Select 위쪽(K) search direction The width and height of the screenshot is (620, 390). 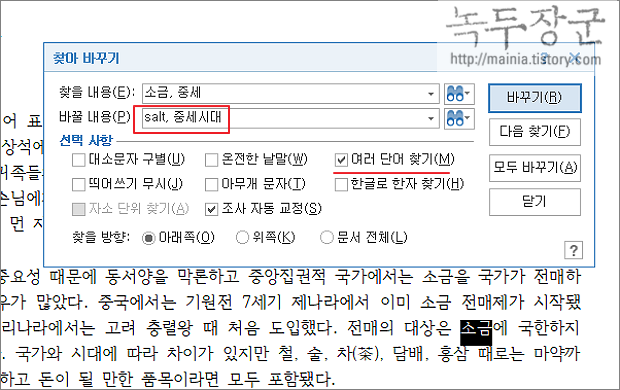pos(242,238)
